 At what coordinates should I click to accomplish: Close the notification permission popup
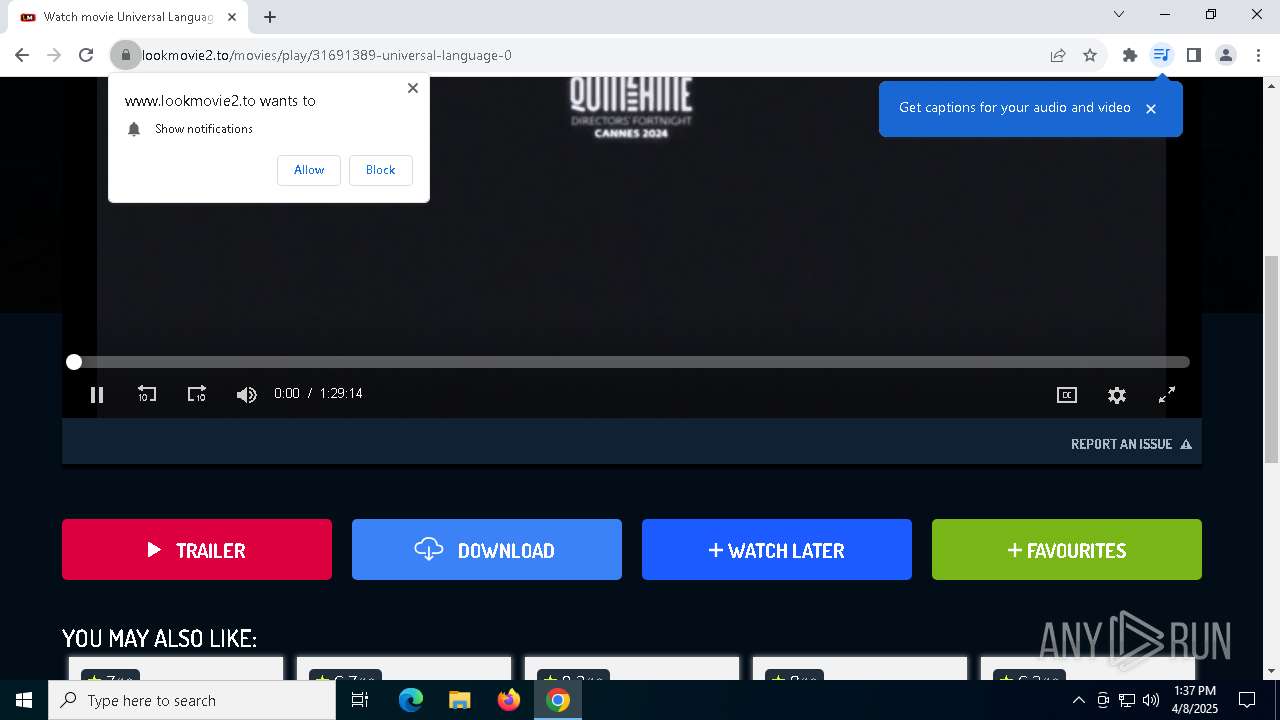(413, 88)
